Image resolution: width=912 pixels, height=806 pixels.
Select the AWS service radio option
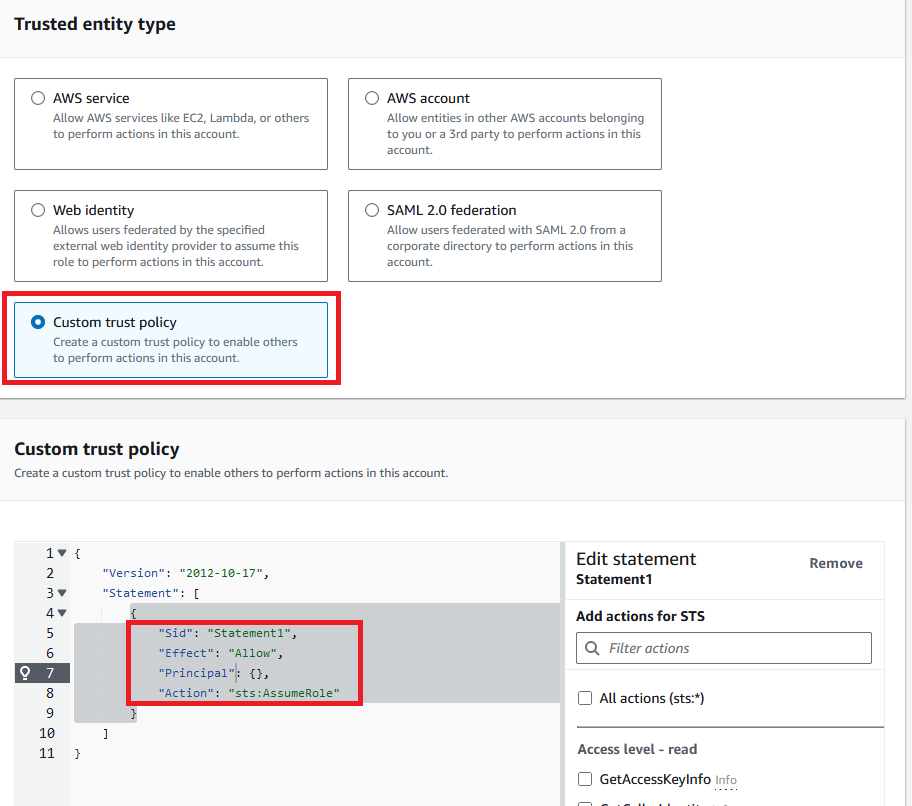click(38, 98)
